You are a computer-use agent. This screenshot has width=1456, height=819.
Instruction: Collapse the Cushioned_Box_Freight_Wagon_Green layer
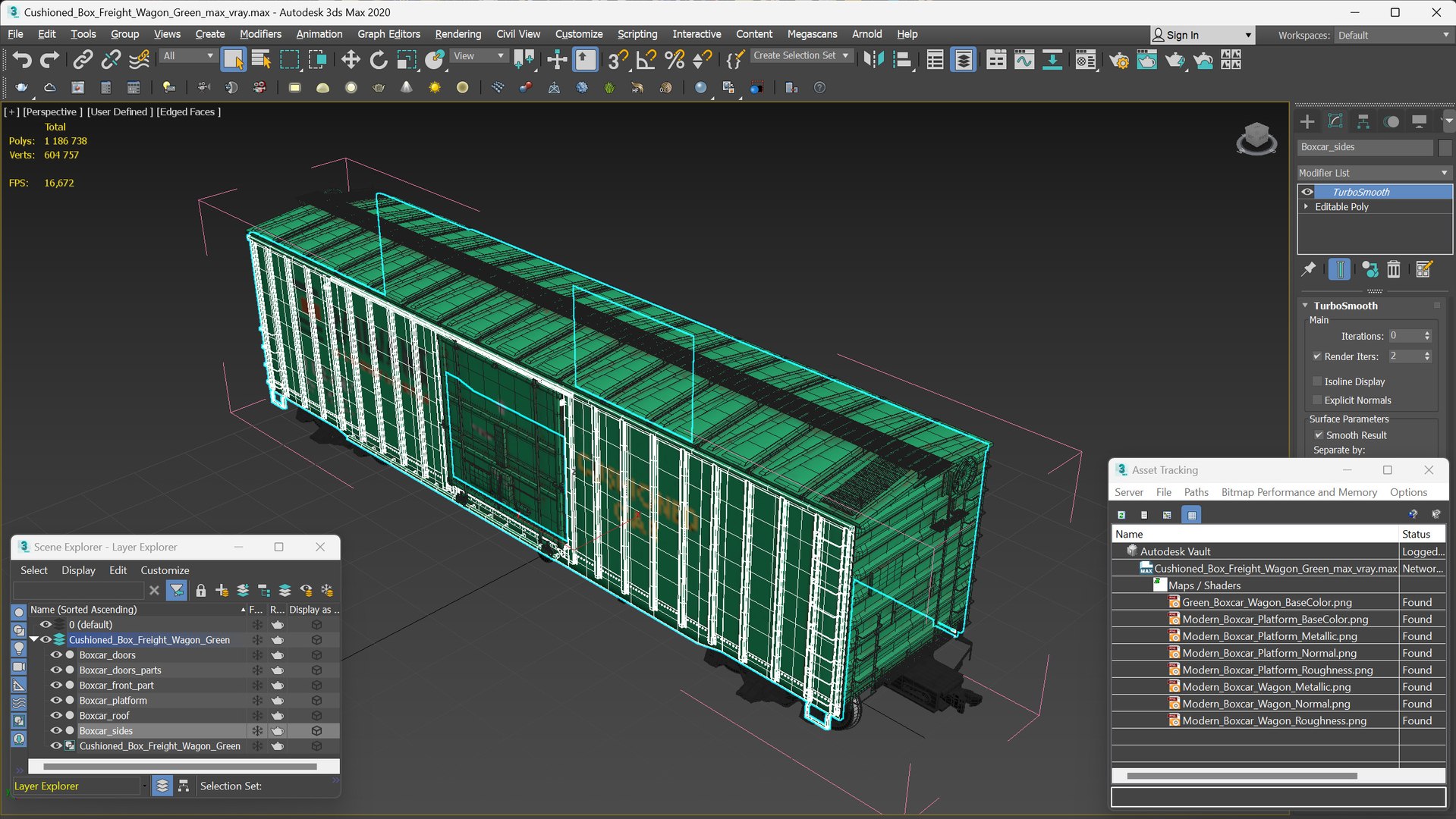tap(34, 640)
